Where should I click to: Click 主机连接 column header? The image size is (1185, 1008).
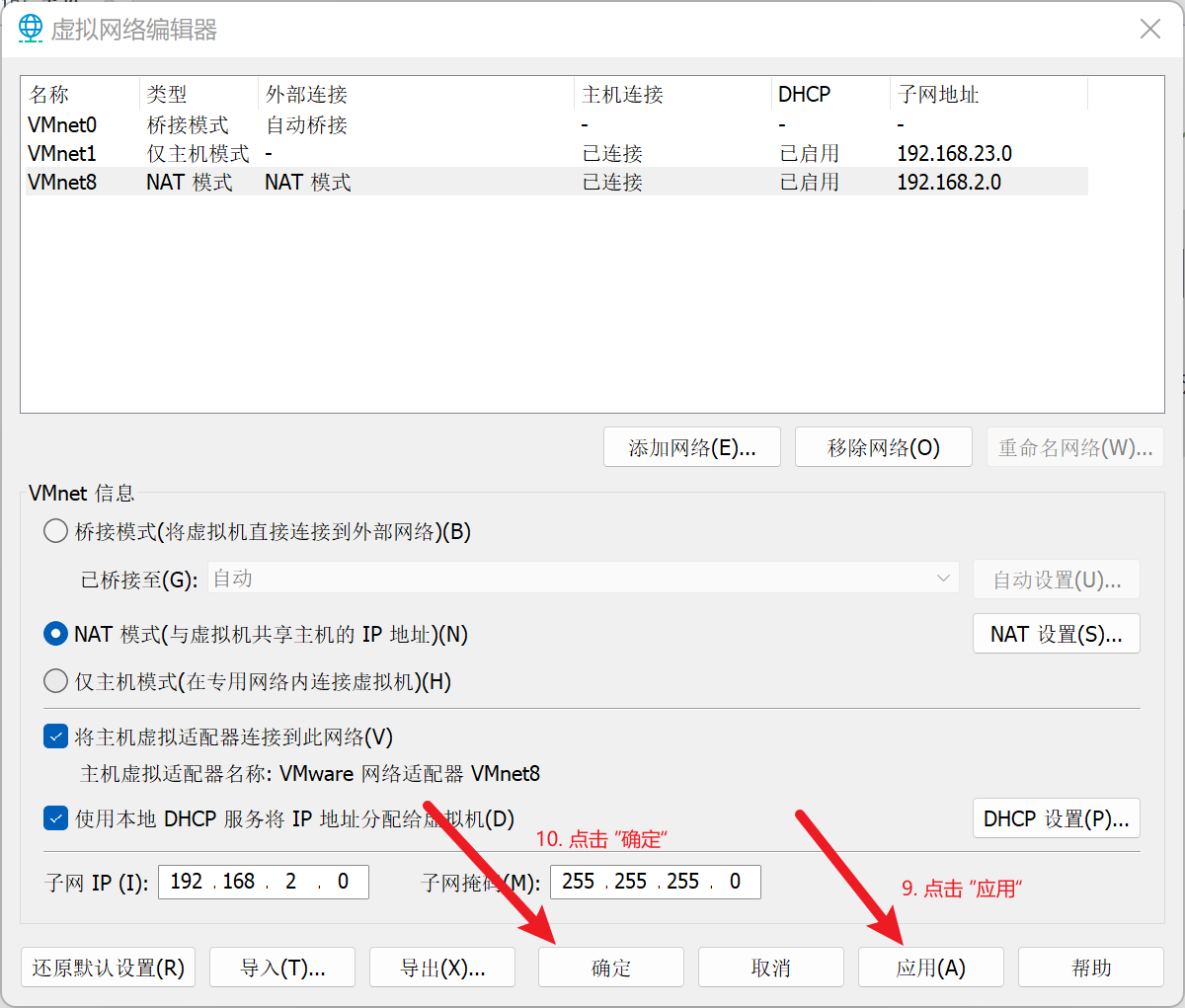tap(672, 94)
